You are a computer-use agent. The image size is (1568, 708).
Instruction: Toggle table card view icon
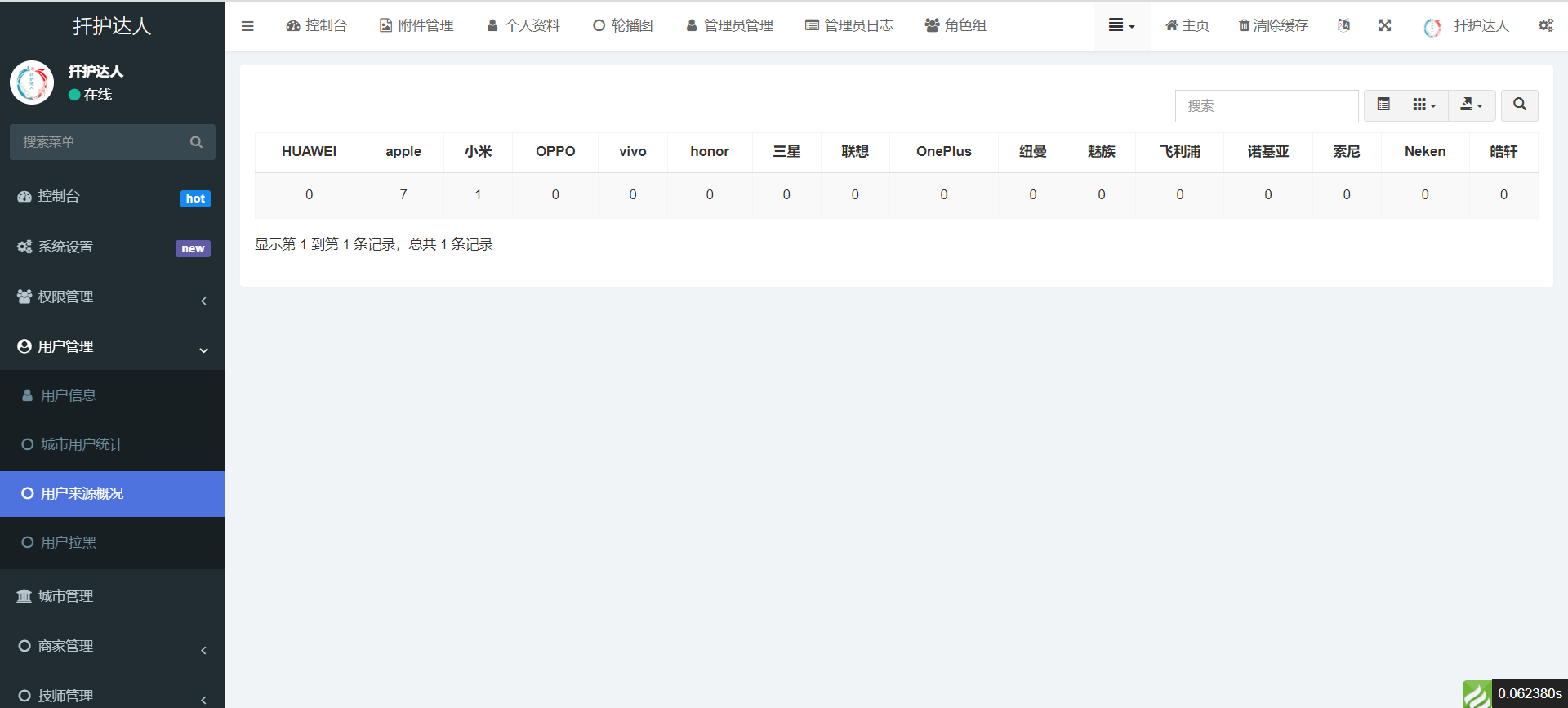pyautogui.click(x=1383, y=105)
